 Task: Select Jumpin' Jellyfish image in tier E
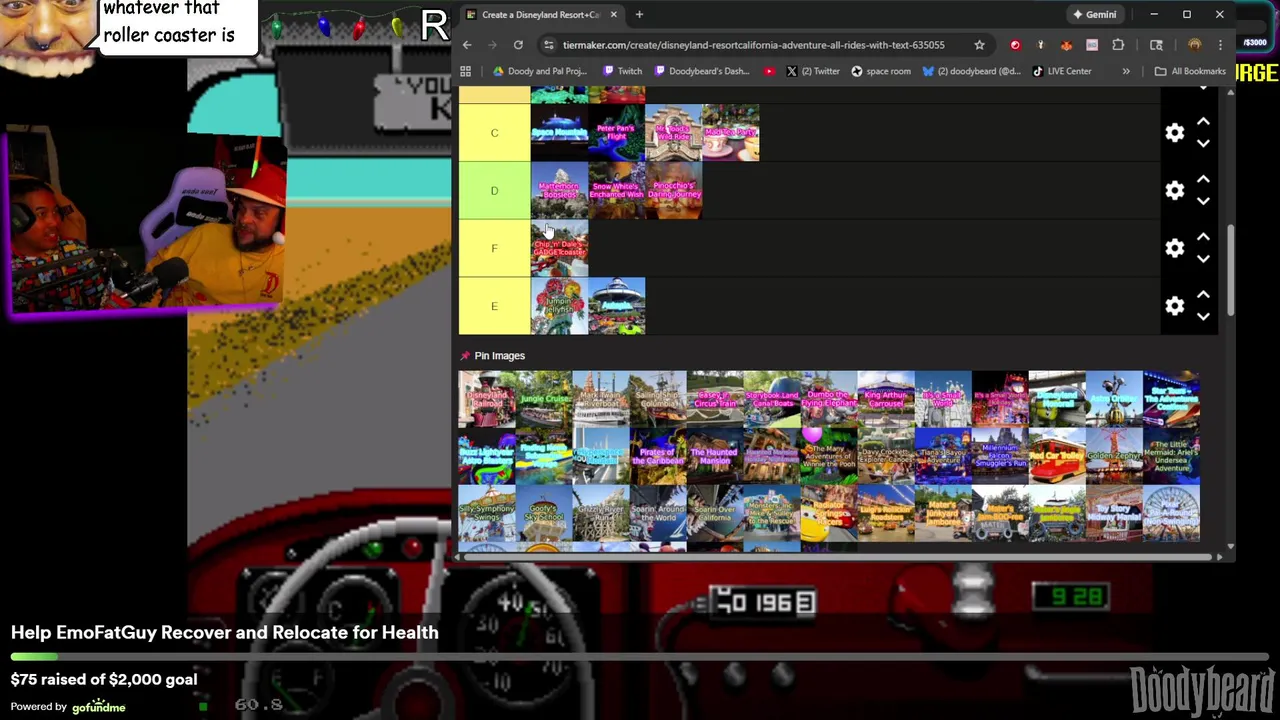point(559,306)
